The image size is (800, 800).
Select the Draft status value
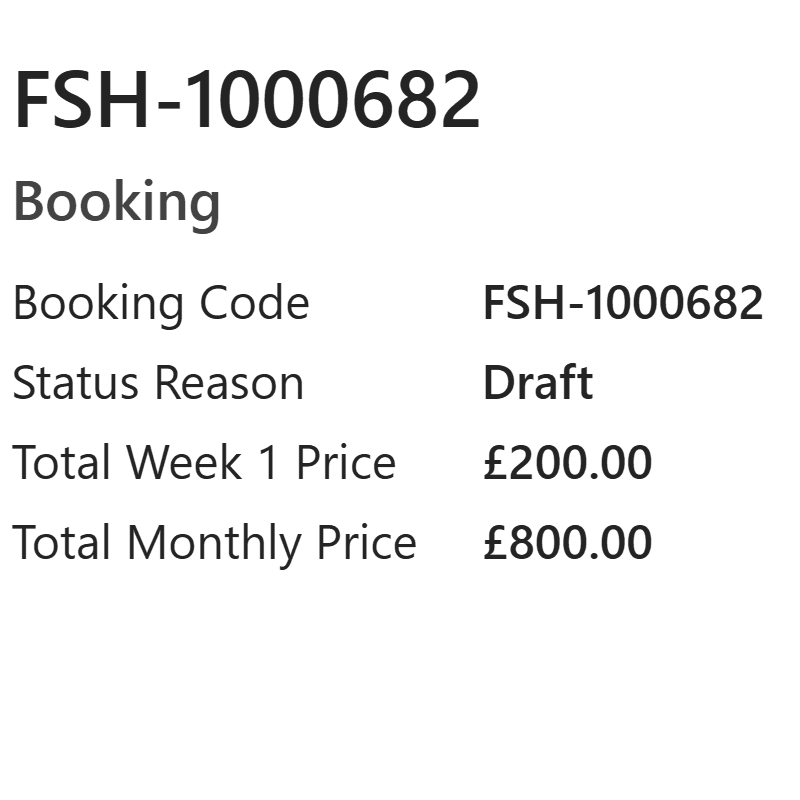537,383
